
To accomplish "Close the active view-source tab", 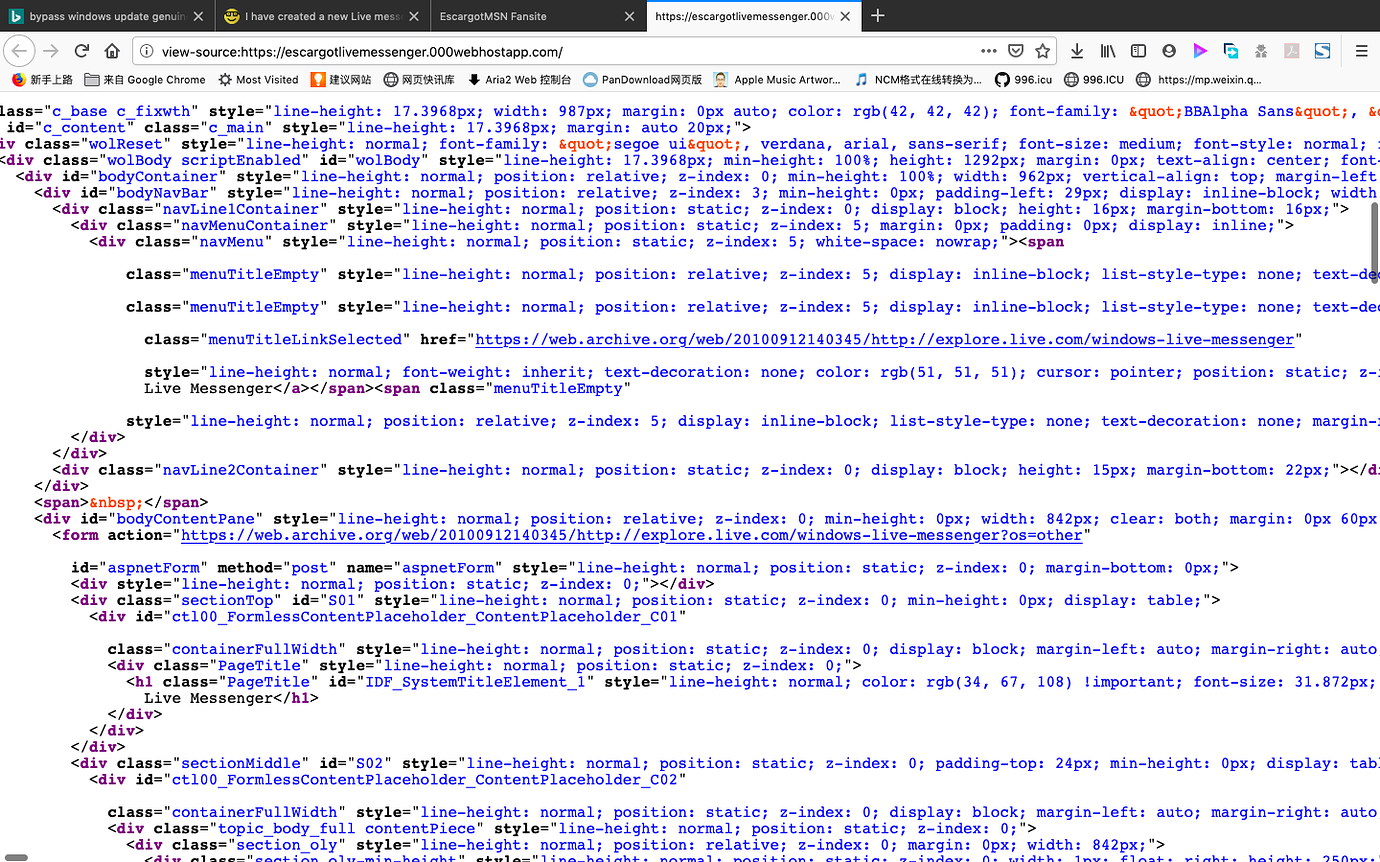I will 844,16.
